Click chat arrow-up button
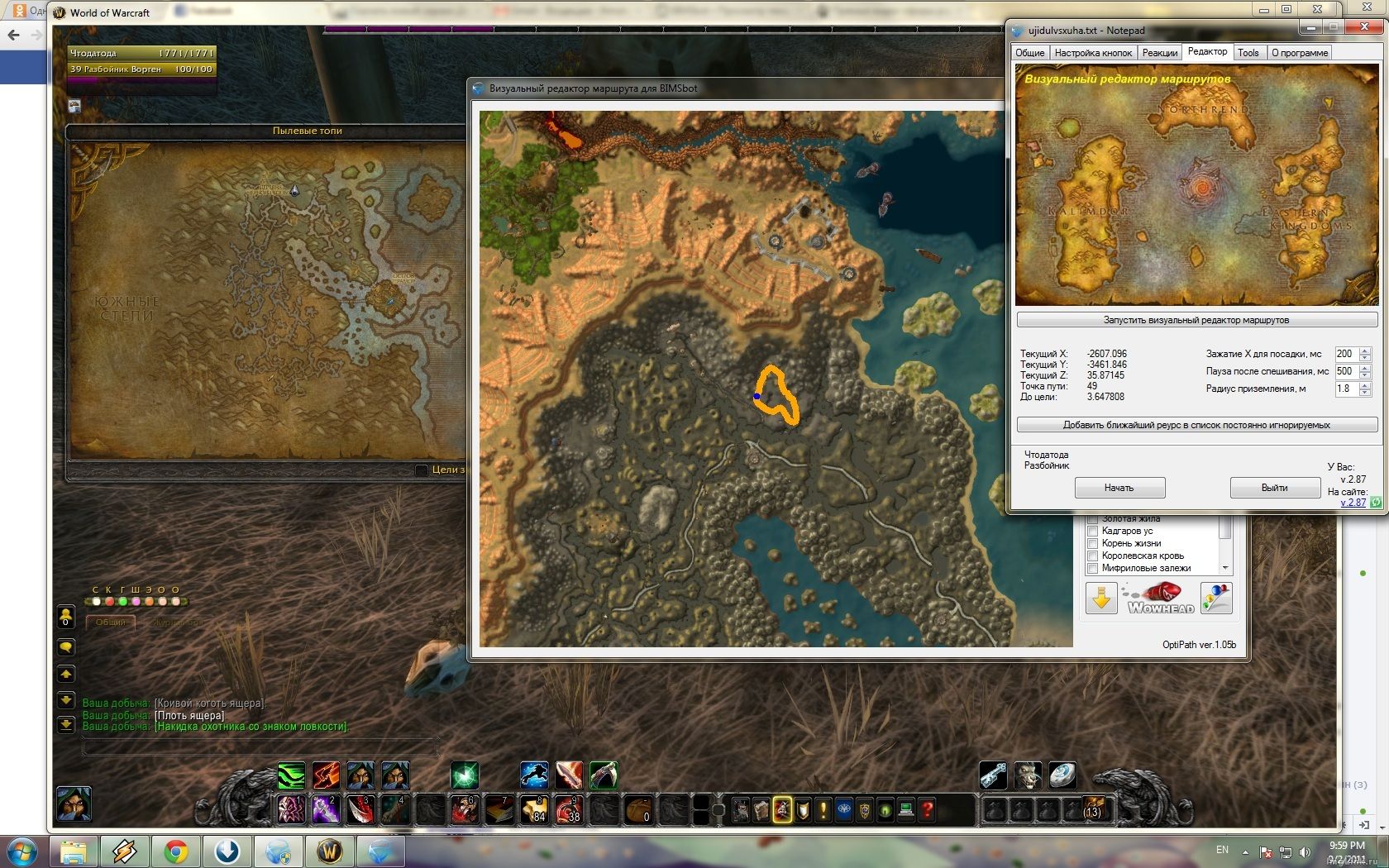The width and height of the screenshot is (1389, 868). [66, 675]
